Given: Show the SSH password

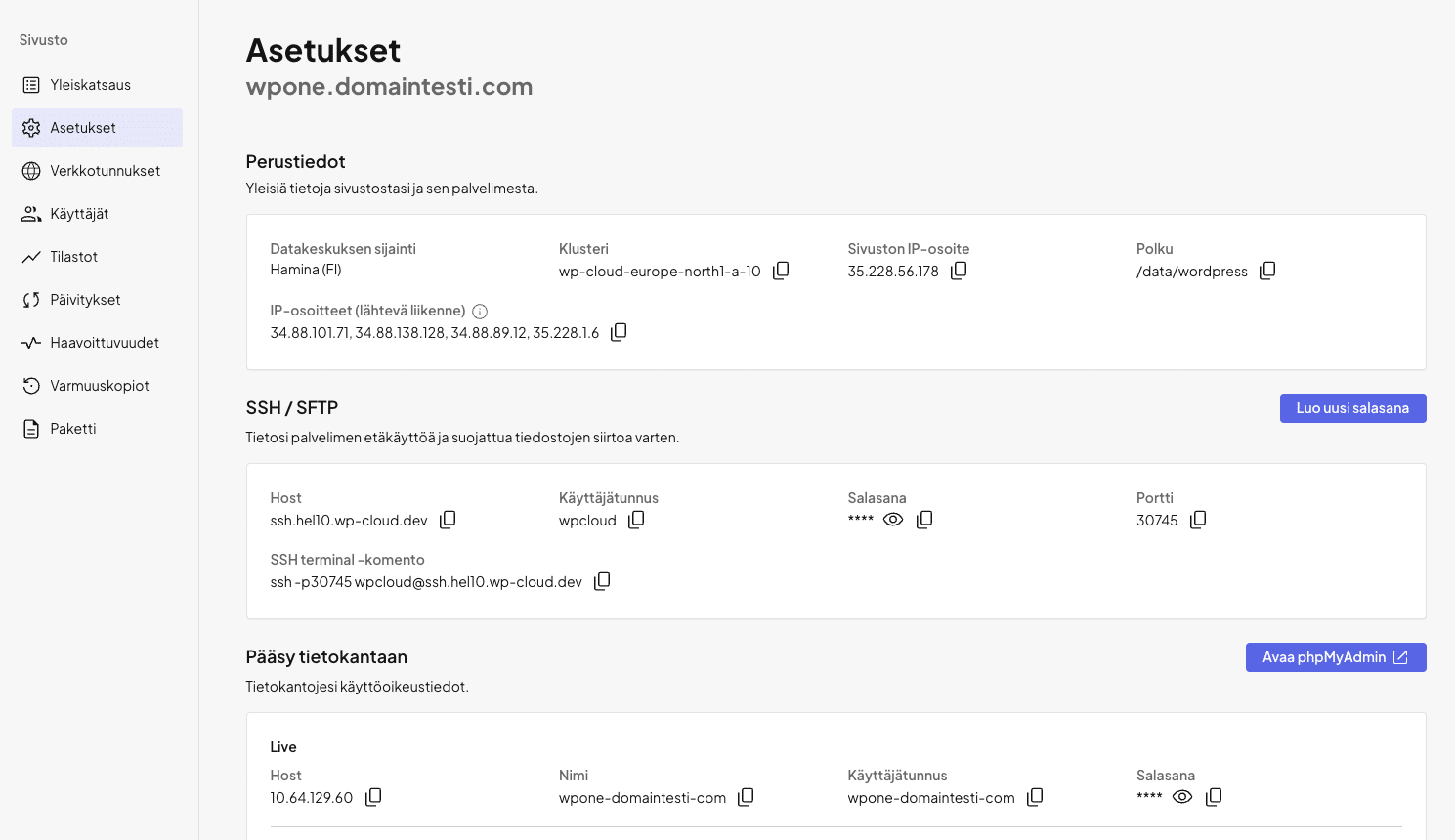Looking at the screenshot, I should coord(893,520).
